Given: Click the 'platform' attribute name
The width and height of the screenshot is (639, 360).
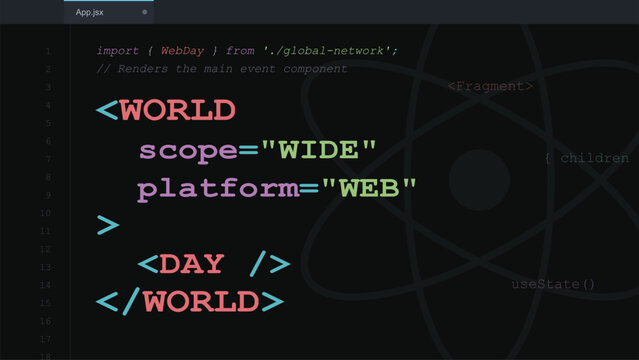Looking at the screenshot, I should click(x=218, y=190).
